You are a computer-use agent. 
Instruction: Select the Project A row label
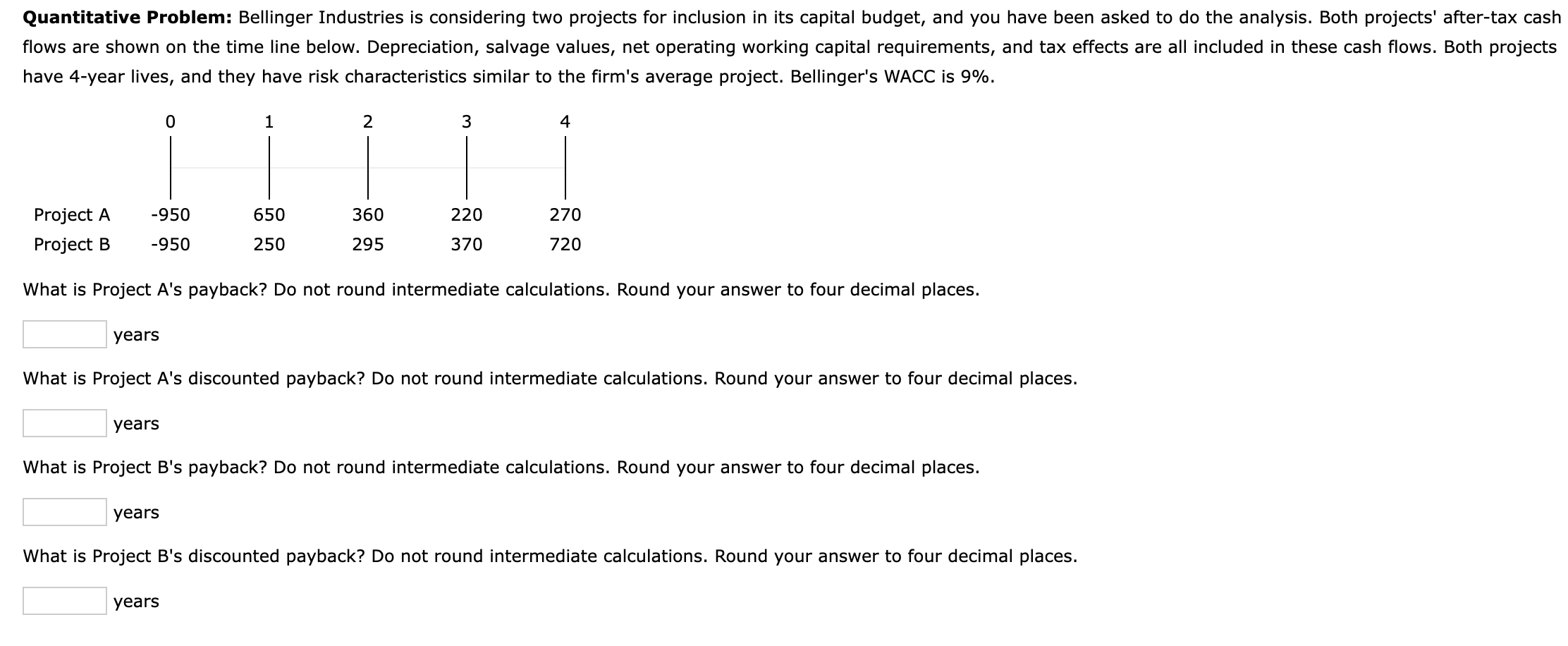point(72,215)
